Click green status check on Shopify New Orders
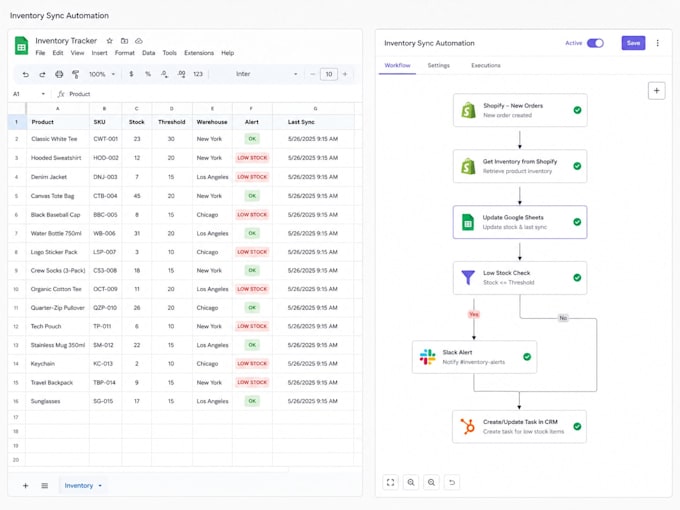The height and width of the screenshot is (510, 680). point(577,110)
